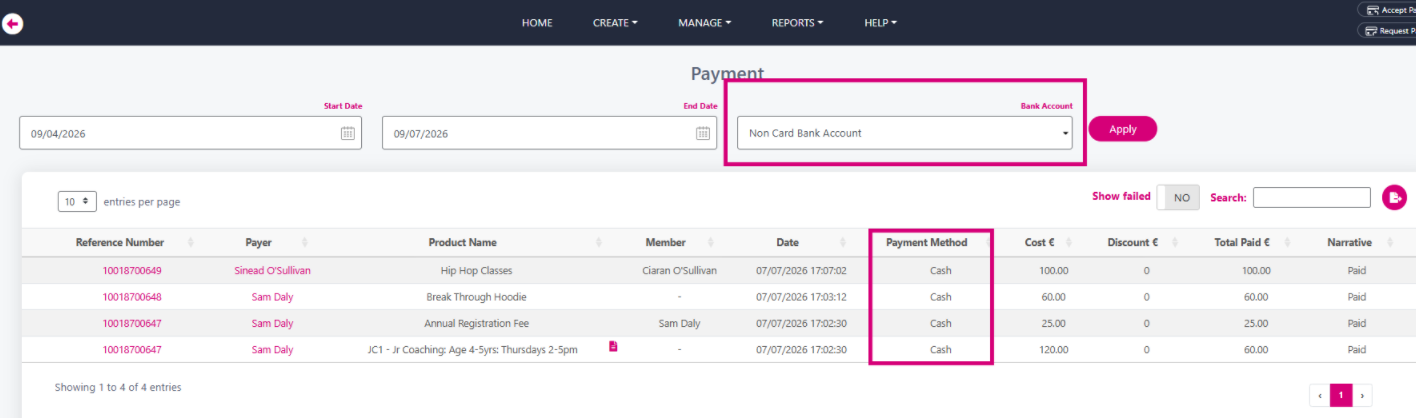Sort by Discount € column header
Screen dimensions: 1416x418
coord(1133,242)
